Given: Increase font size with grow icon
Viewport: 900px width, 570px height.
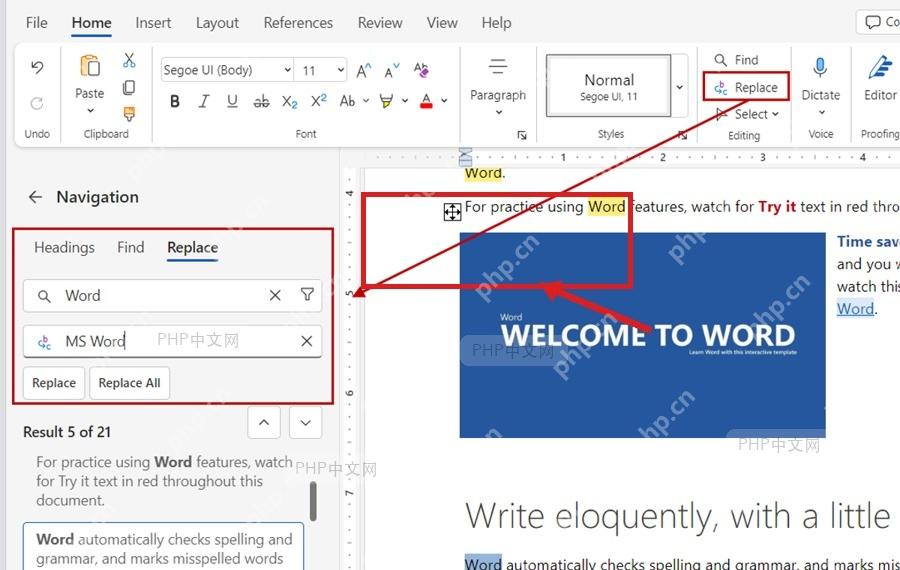Looking at the screenshot, I should (x=364, y=71).
